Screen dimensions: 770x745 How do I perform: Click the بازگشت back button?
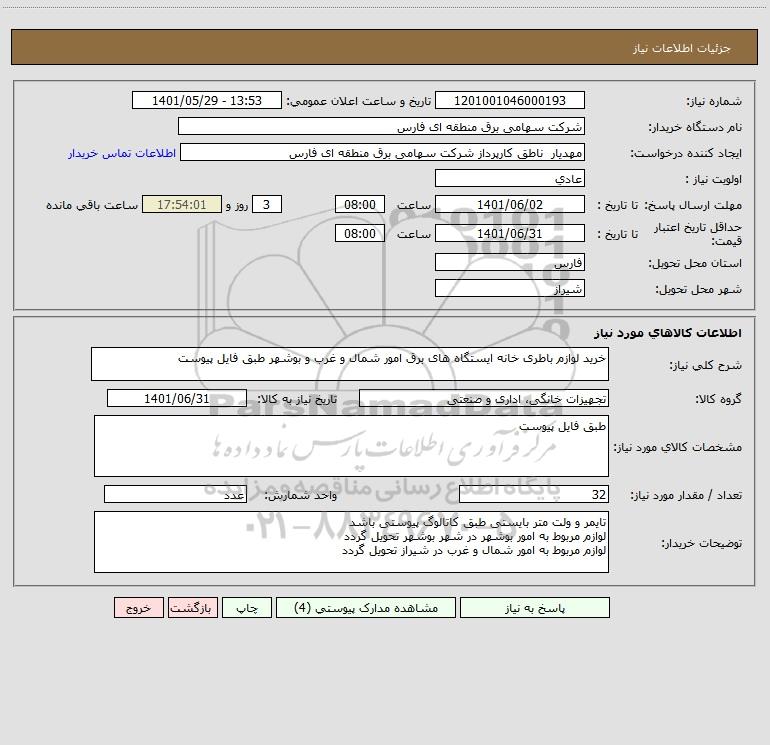192,607
